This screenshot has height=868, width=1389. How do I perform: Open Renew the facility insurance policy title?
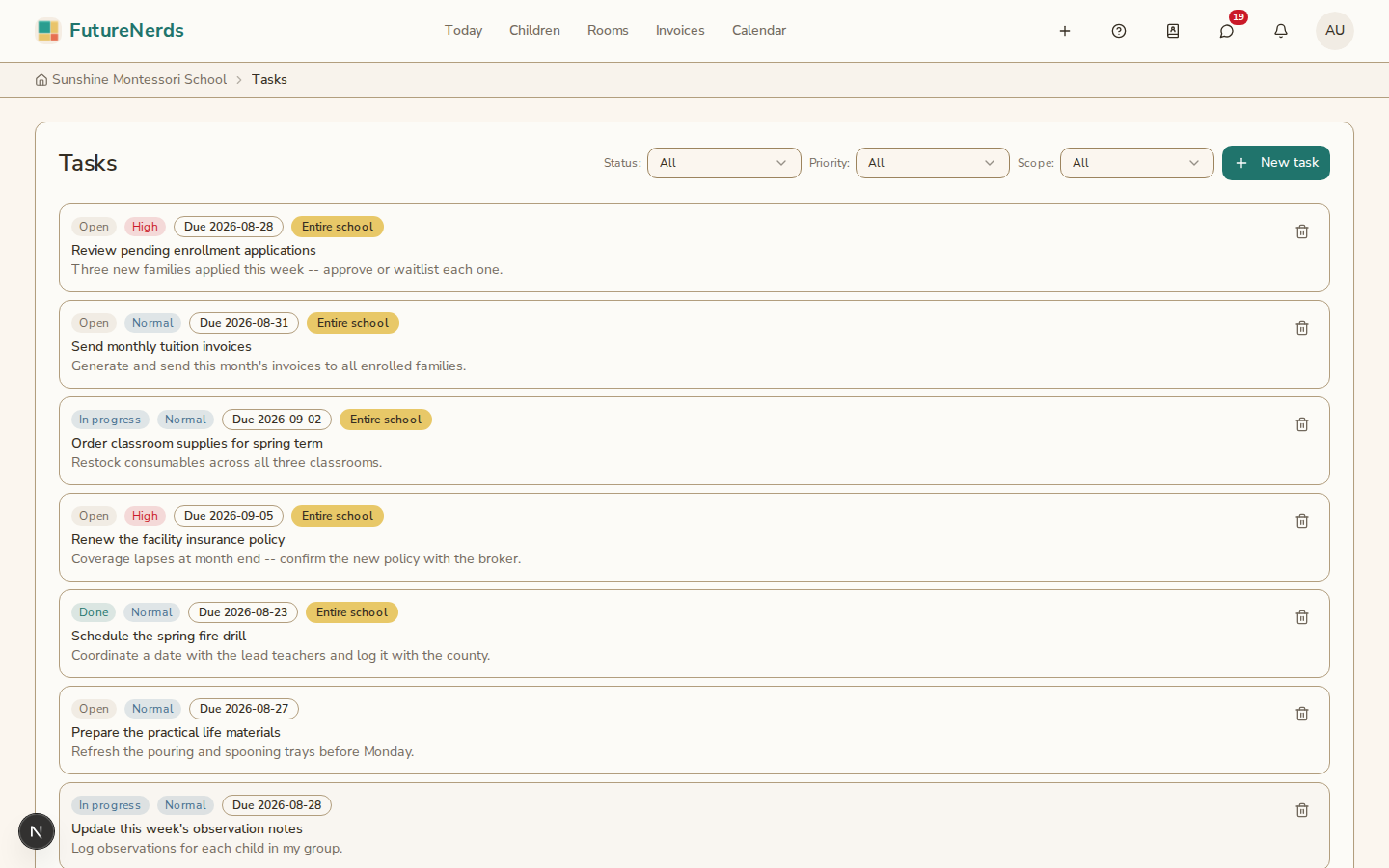[177, 539]
